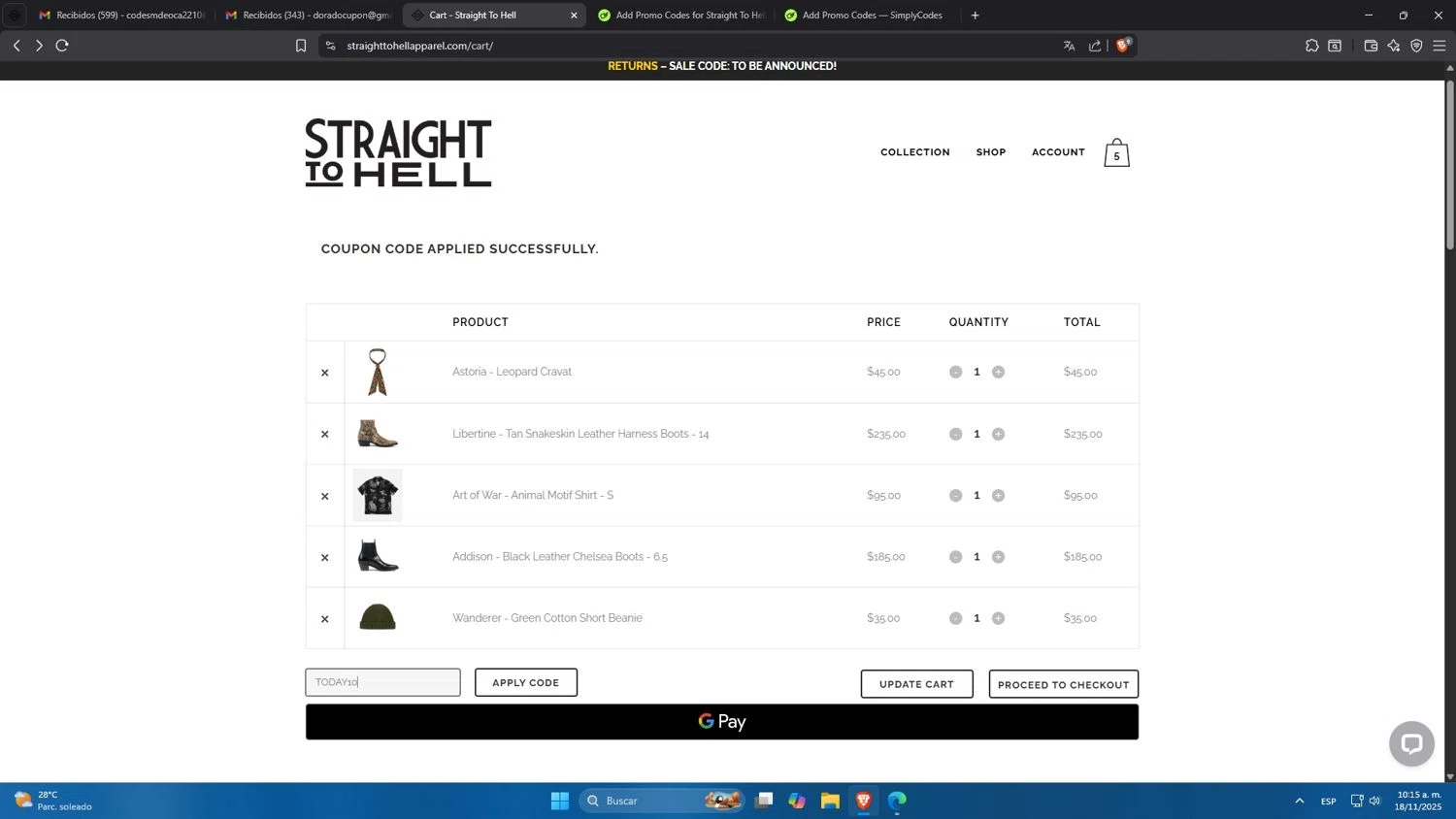This screenshot has width=1456, height=819.
Task: Remove Wanderer Green Beanie from cart
Action: (x=325, y=619)
